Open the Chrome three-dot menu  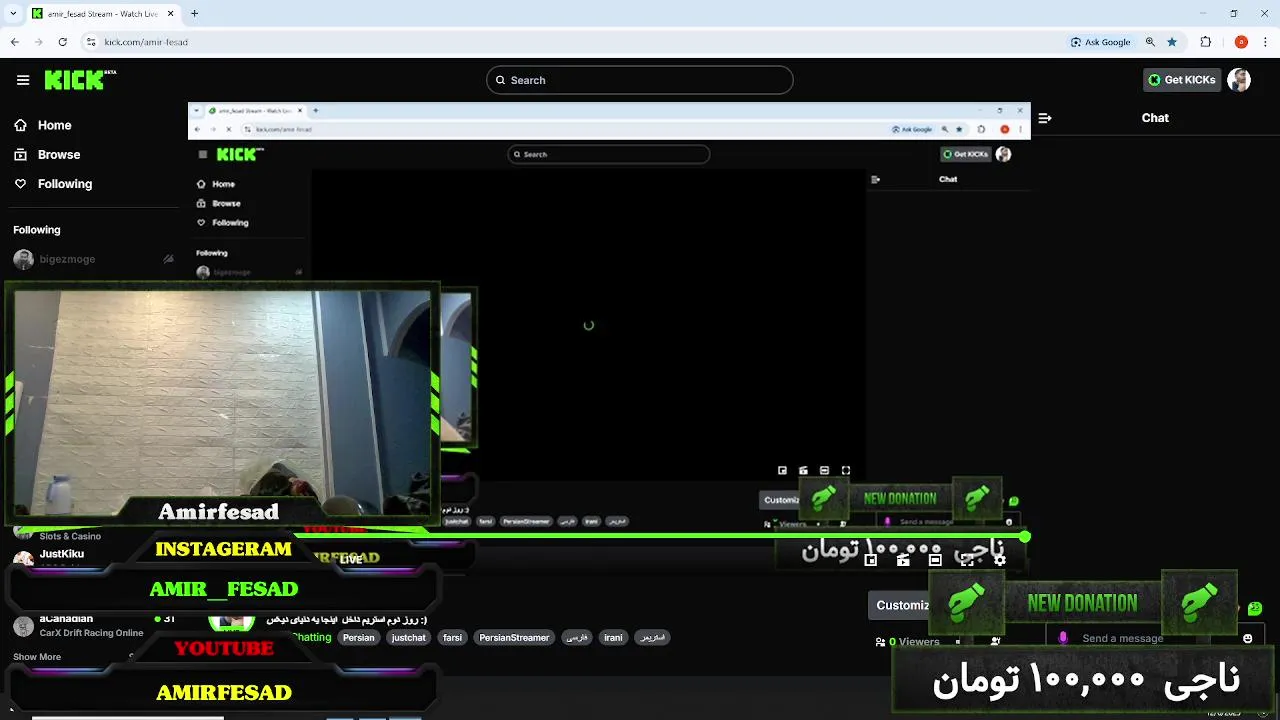point(1265,42)
